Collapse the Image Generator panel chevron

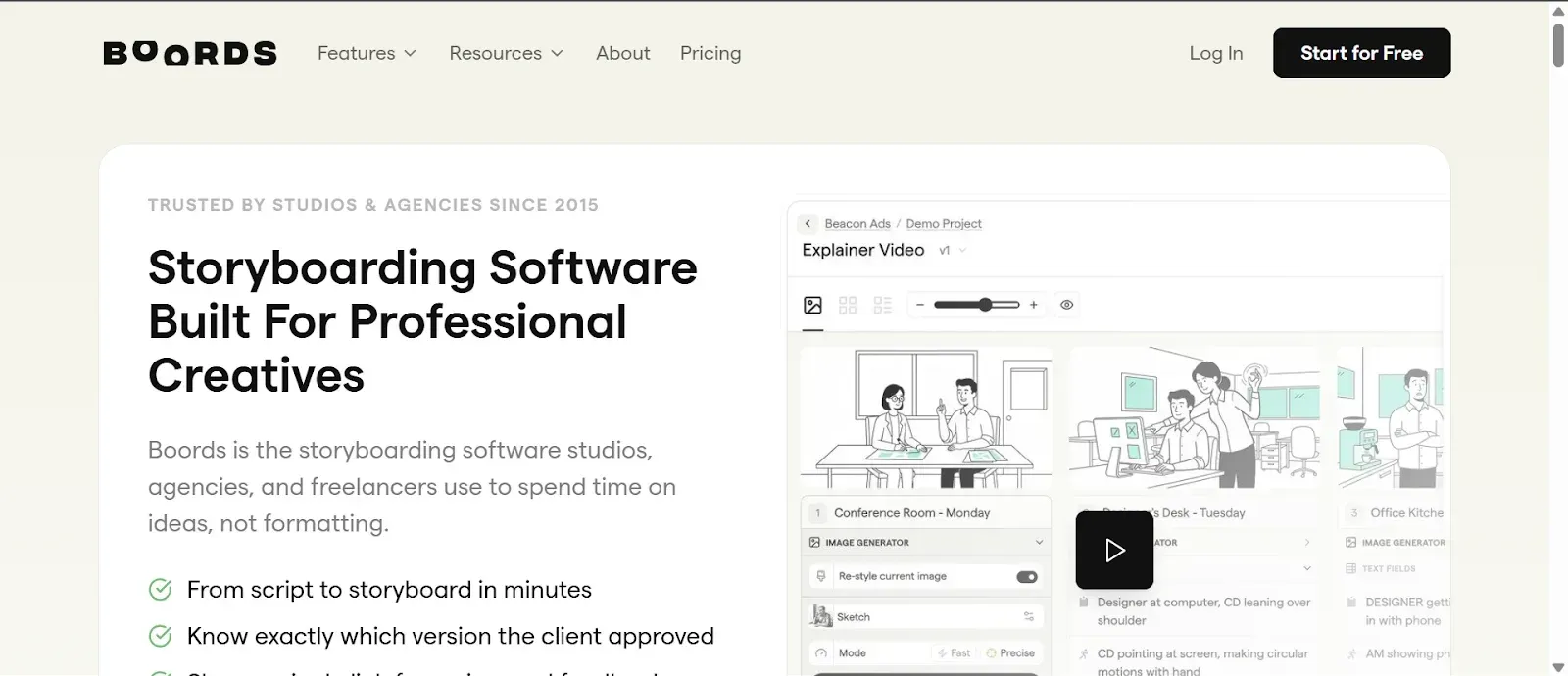(x=1039, y=543)
